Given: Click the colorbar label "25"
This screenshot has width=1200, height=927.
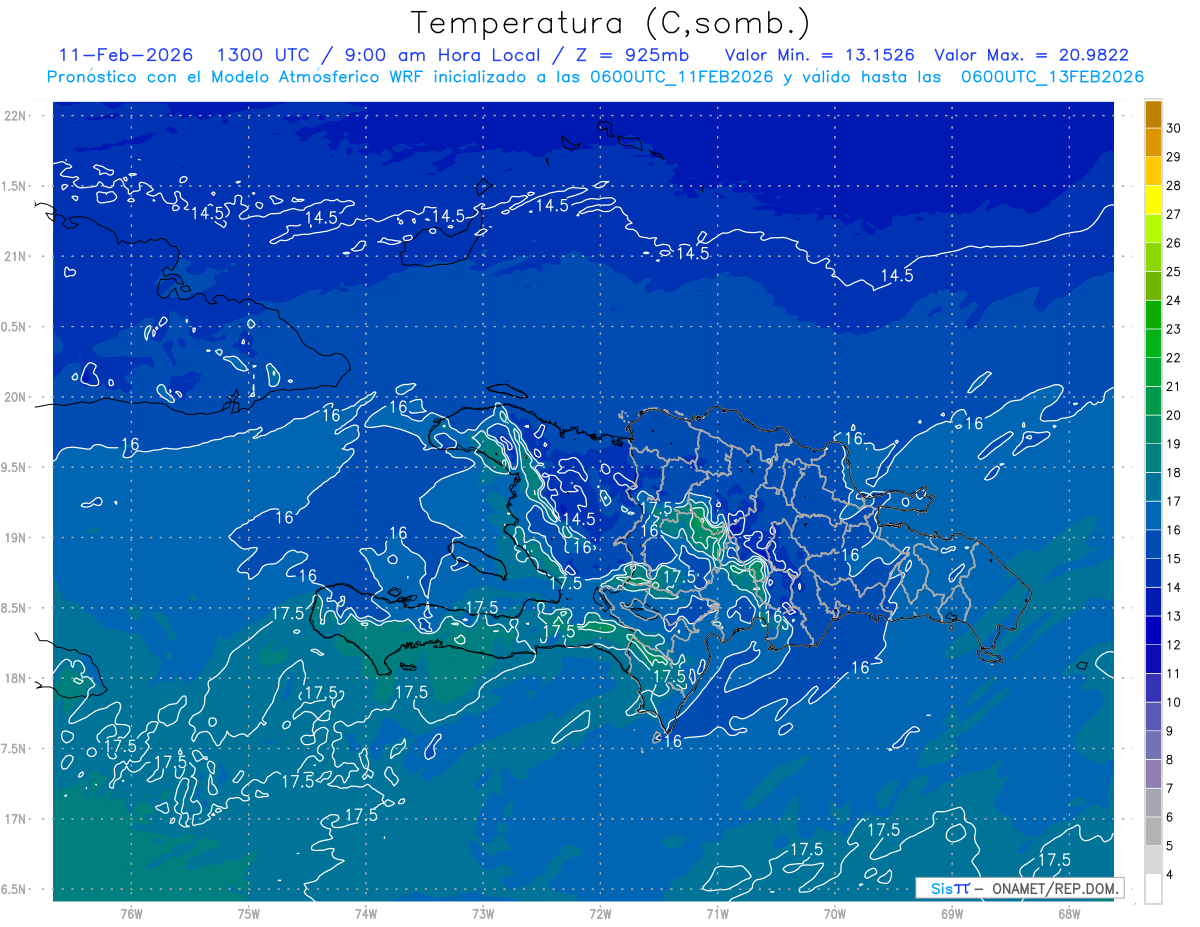Looking at the screenshot, I should pyautogui.click(x=1174, y=271).
